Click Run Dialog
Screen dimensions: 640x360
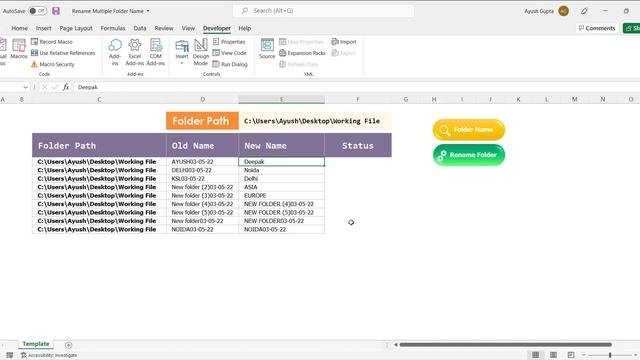pos(230,64)
